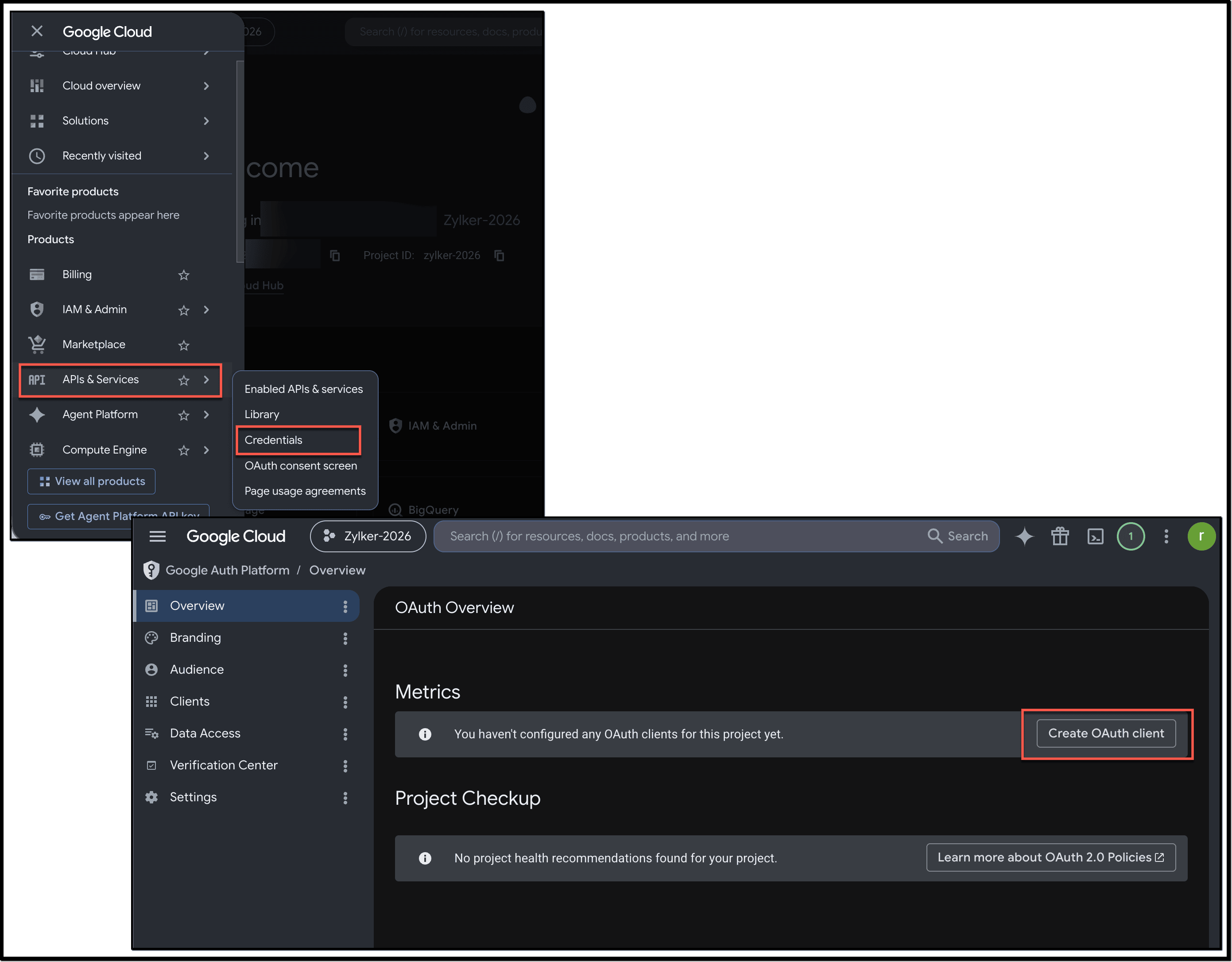Expand the Solutions submenu chevron
The image size is (1232, 962).
pyautogui.click(x=206, y=121)
